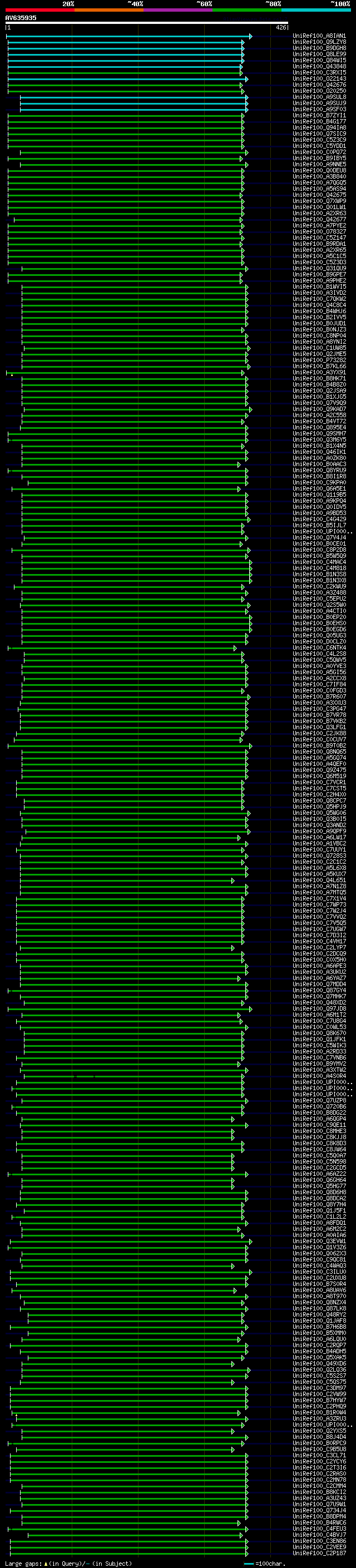
Task: Open hit UniRef100_Q9LZY8
Action: point(319,42)
